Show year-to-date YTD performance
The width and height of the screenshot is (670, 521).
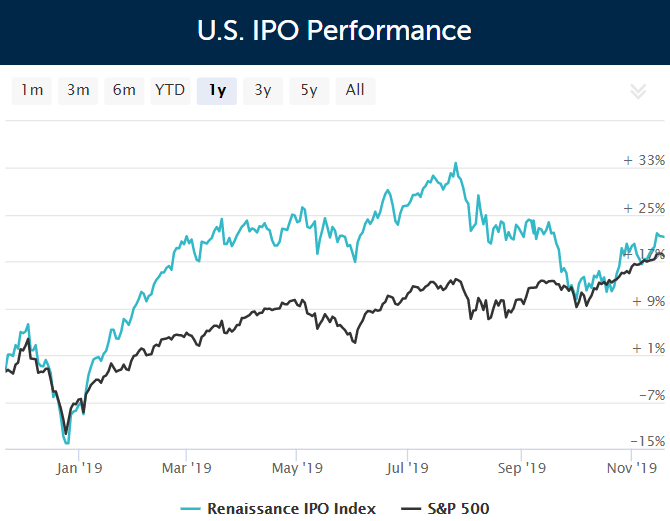(x=170, y=90)
